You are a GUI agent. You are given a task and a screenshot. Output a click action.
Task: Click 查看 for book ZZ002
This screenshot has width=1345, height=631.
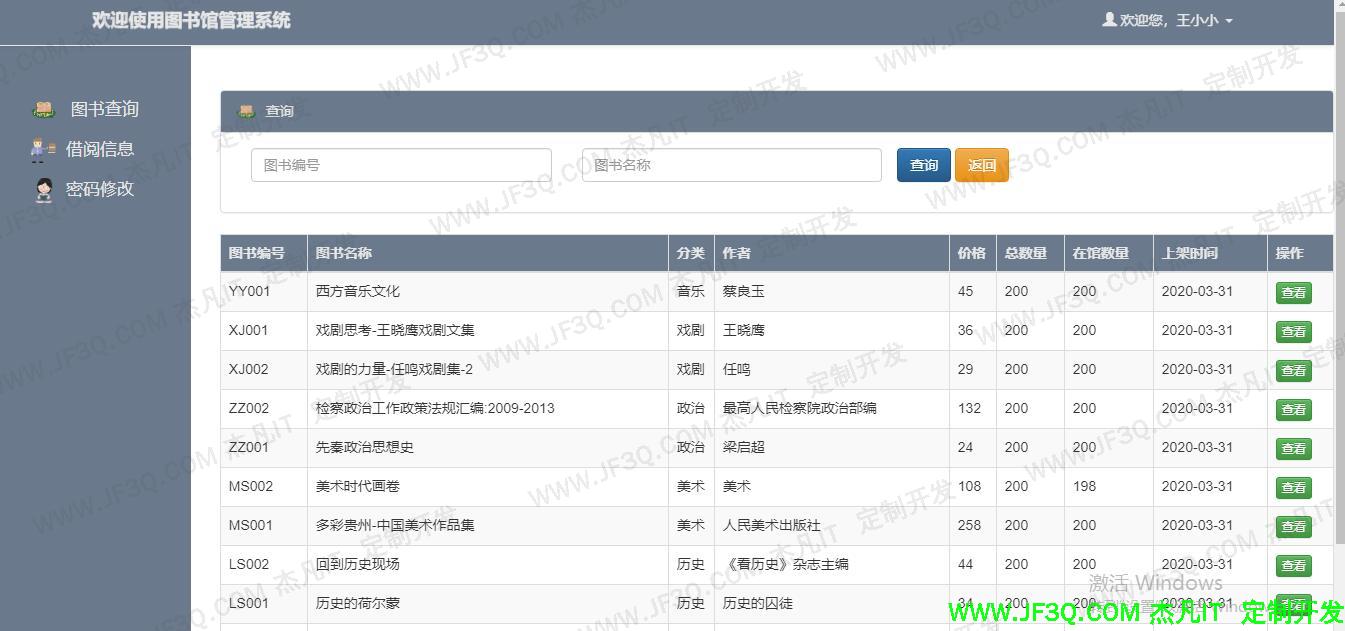[x=1293, y=410]
